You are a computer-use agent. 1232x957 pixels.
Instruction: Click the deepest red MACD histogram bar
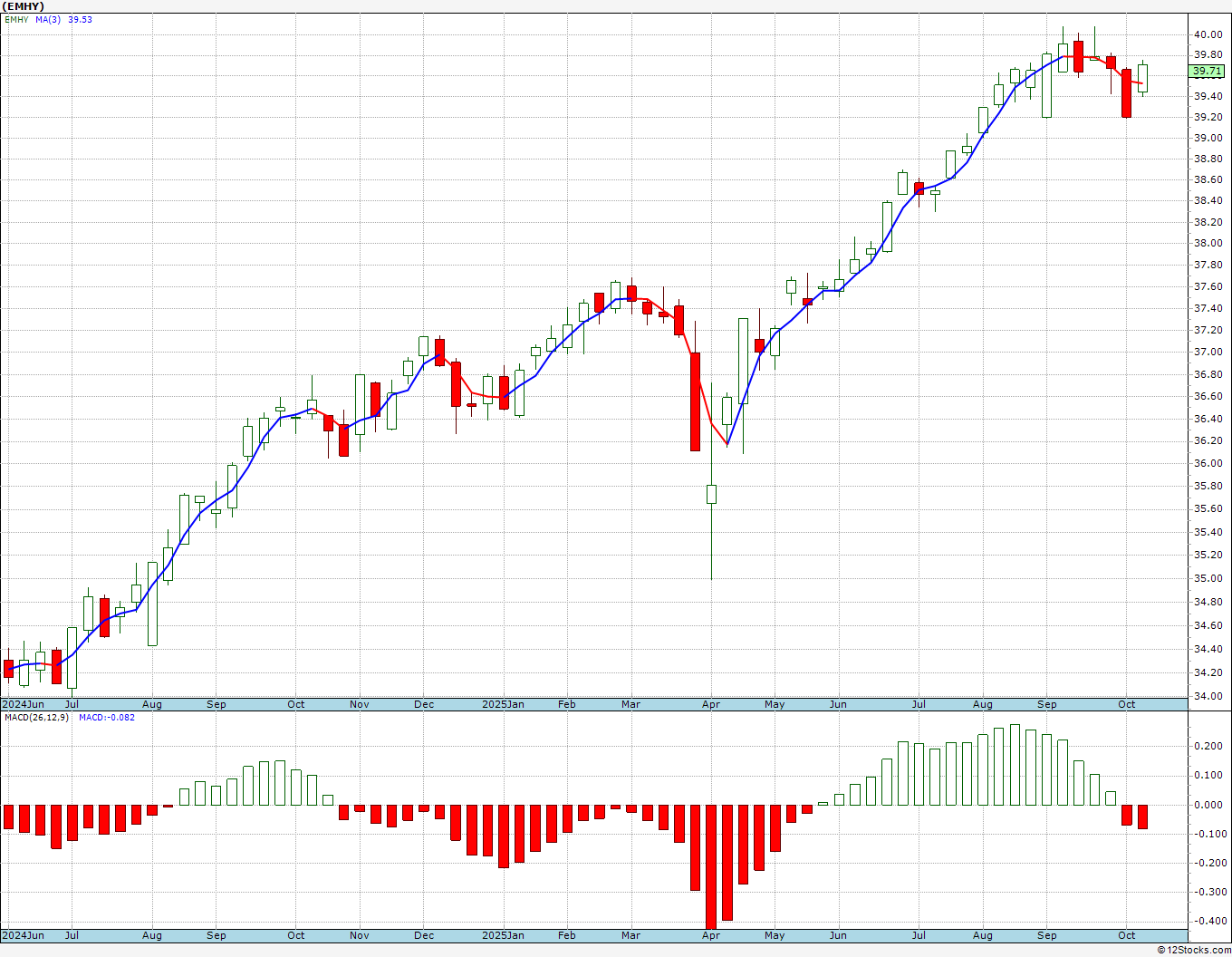(x=711, y=865)
